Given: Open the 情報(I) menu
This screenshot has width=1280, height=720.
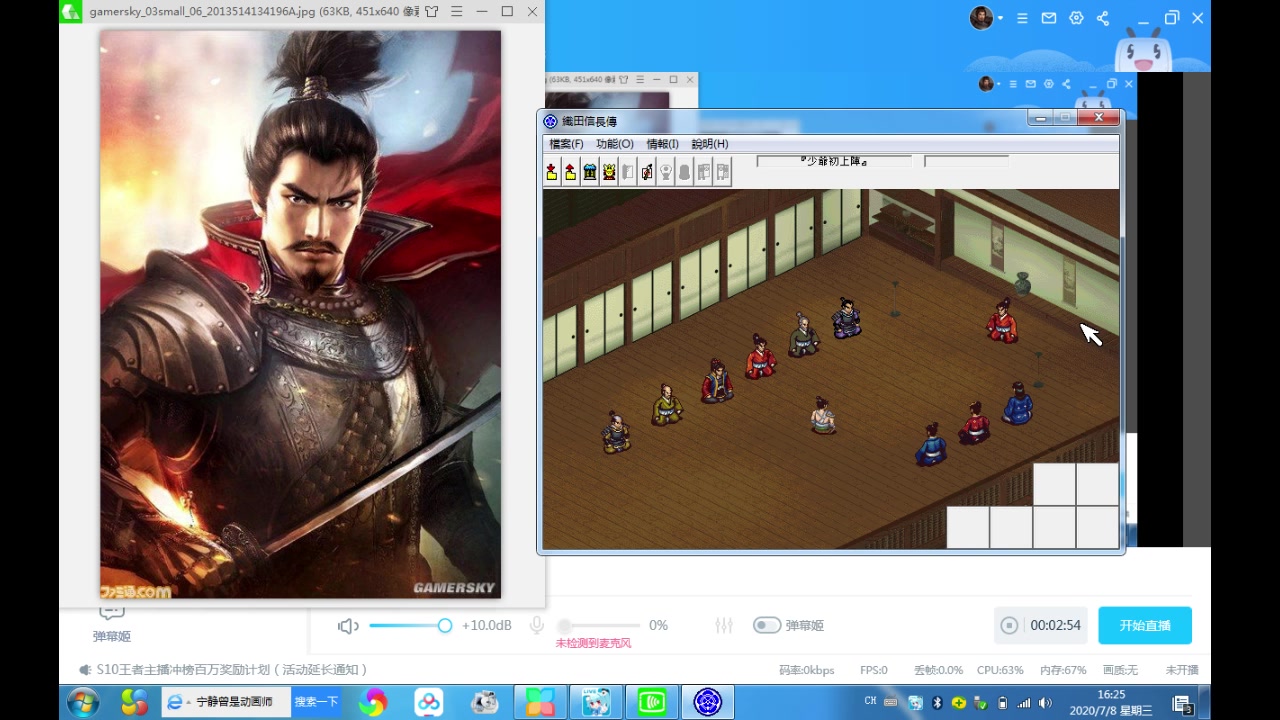Looking at the screenshot, I should 662,144.
